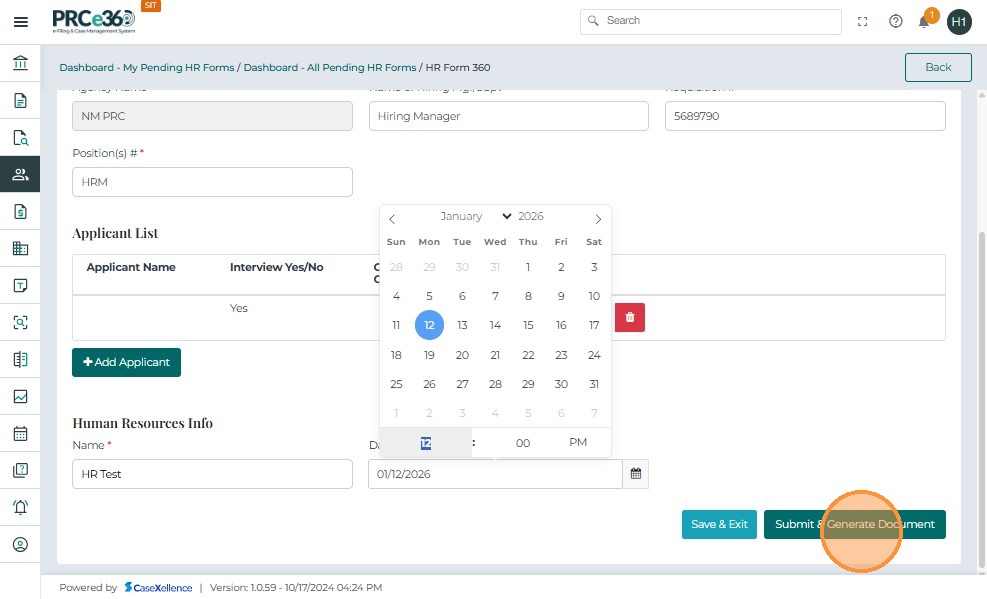Delete the applicant row with trash icon

coord(630,317)
